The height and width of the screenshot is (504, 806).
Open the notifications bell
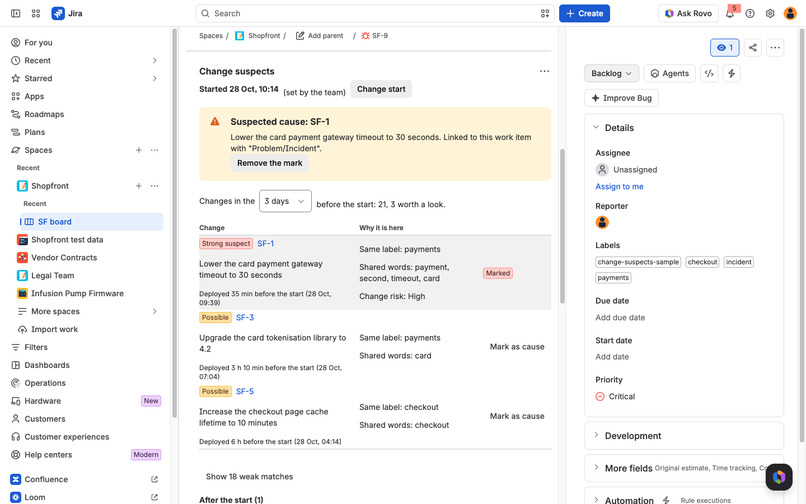pos(729,13)
